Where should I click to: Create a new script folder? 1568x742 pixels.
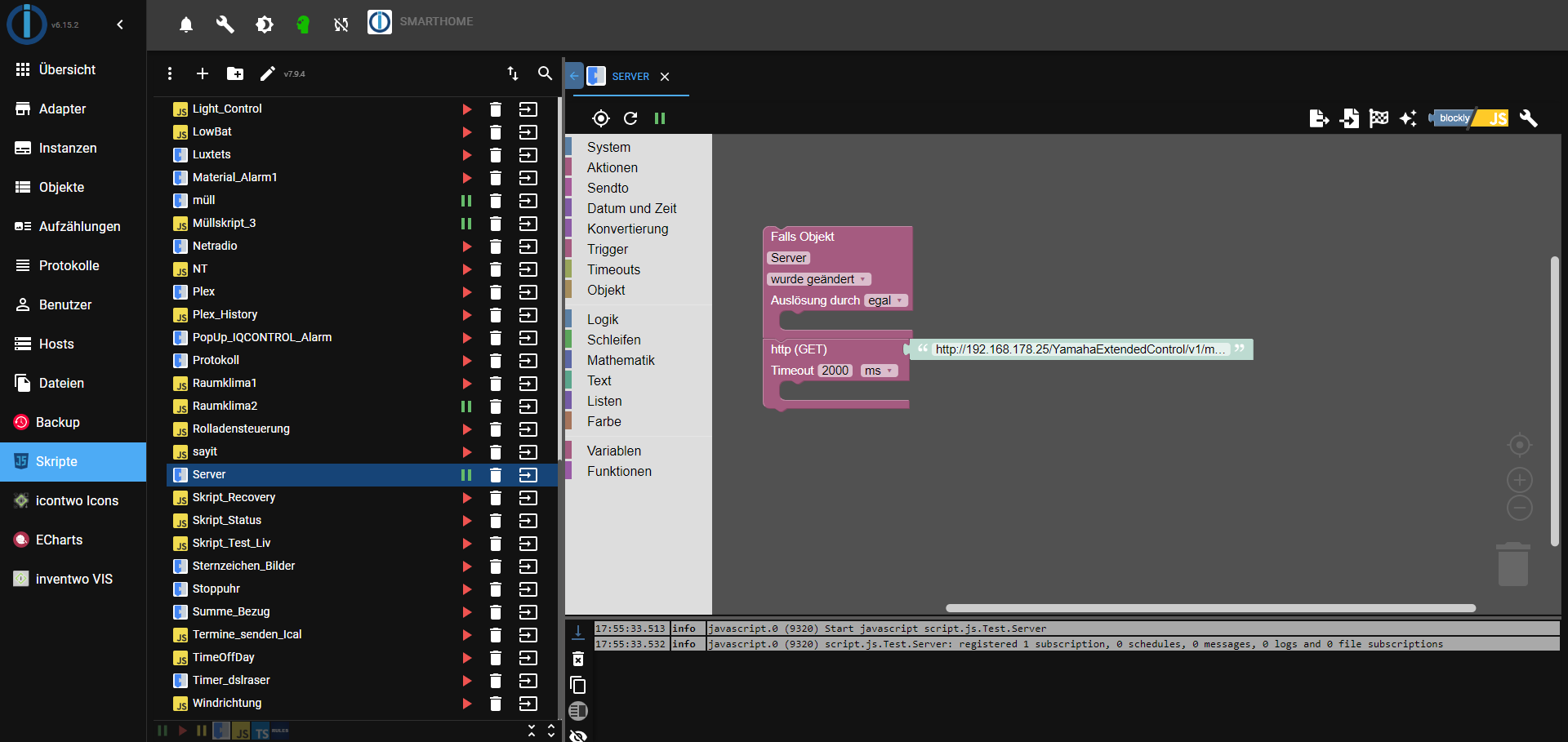pyautogui.click(x=235, y=73)
